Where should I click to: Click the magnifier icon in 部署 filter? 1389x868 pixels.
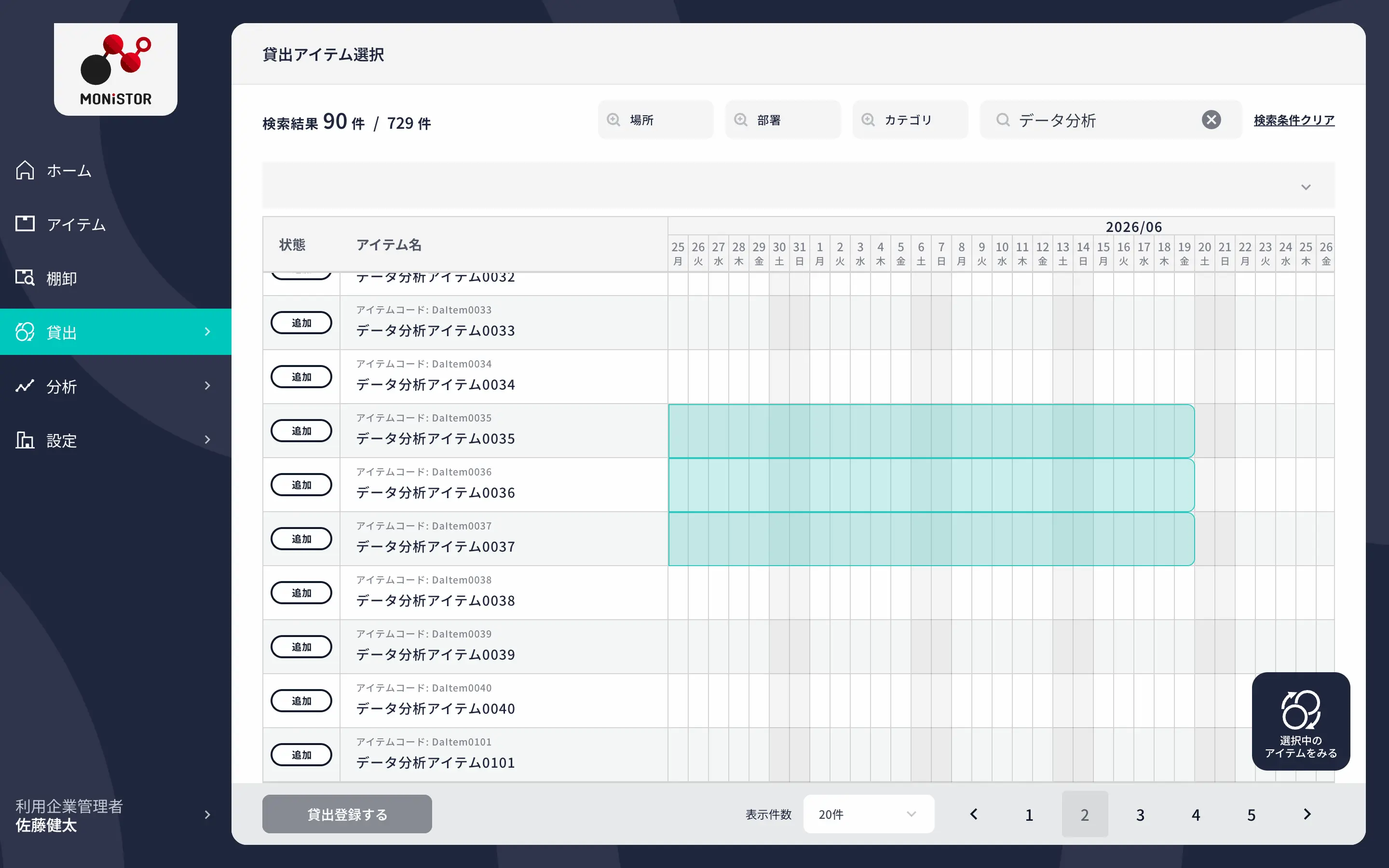741,120
